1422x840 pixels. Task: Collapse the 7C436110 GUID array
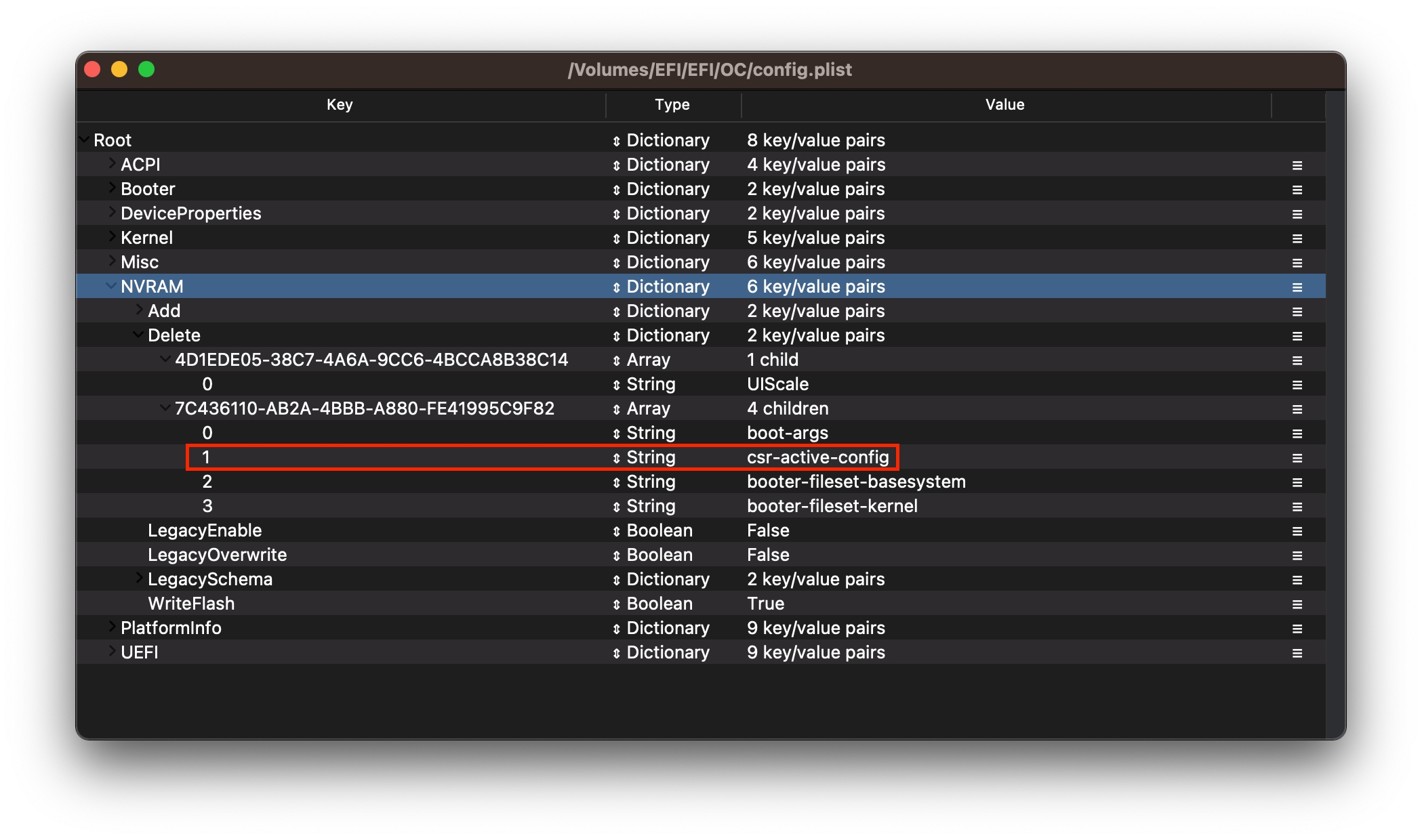coord(165,408)
